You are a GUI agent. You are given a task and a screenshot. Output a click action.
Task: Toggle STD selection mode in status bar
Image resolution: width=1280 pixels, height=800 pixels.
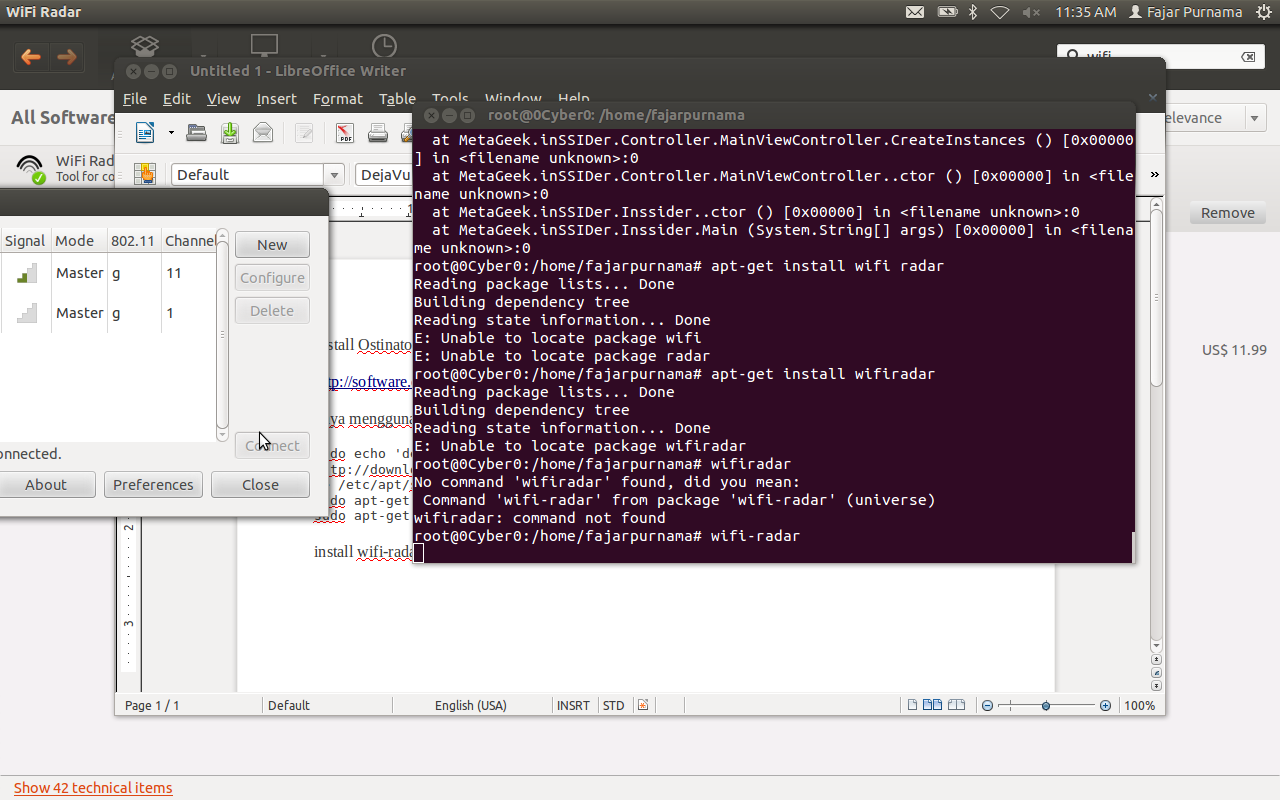click(613, 705)
